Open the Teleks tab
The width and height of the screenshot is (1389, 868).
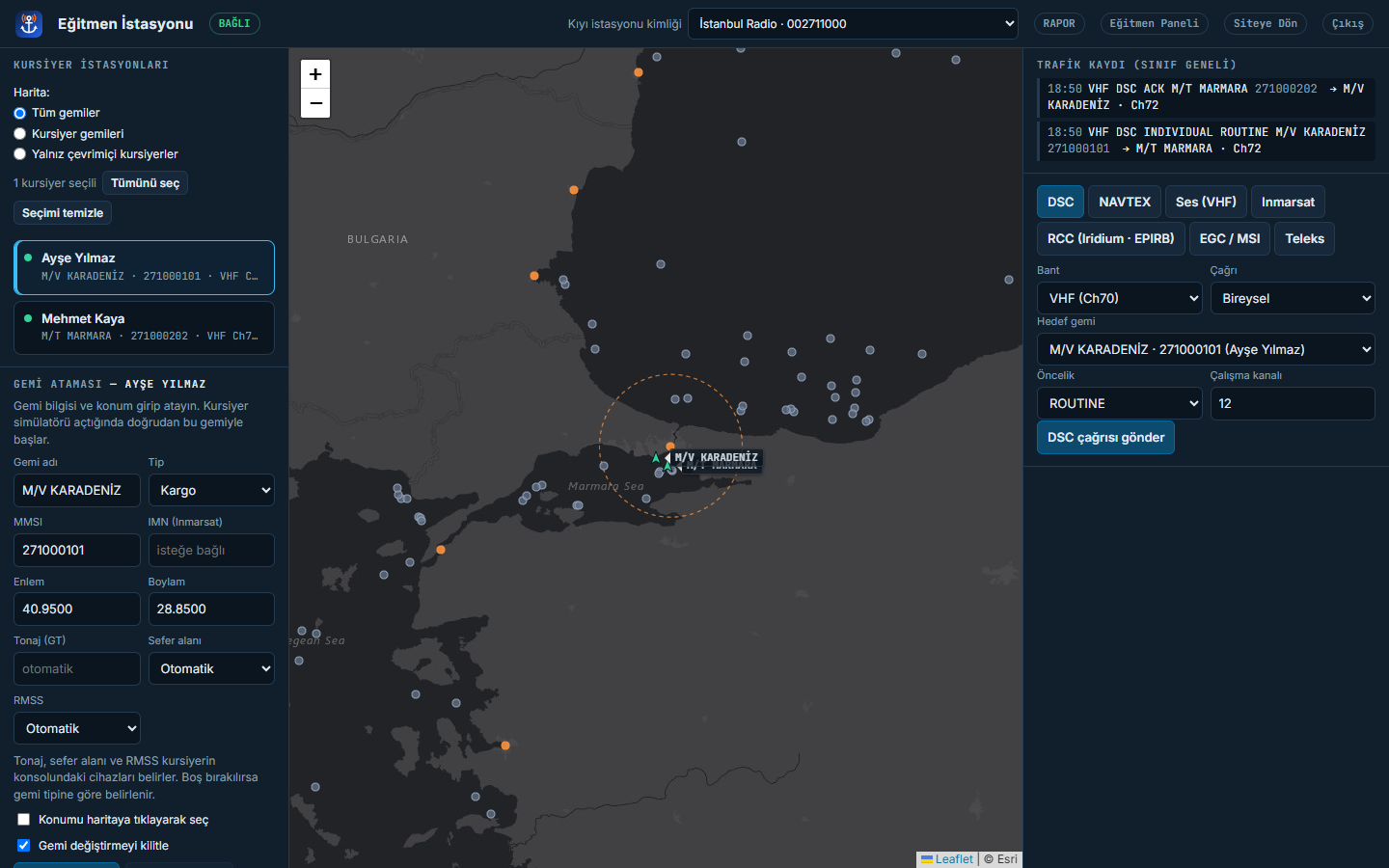click(x=1304, y=238)
